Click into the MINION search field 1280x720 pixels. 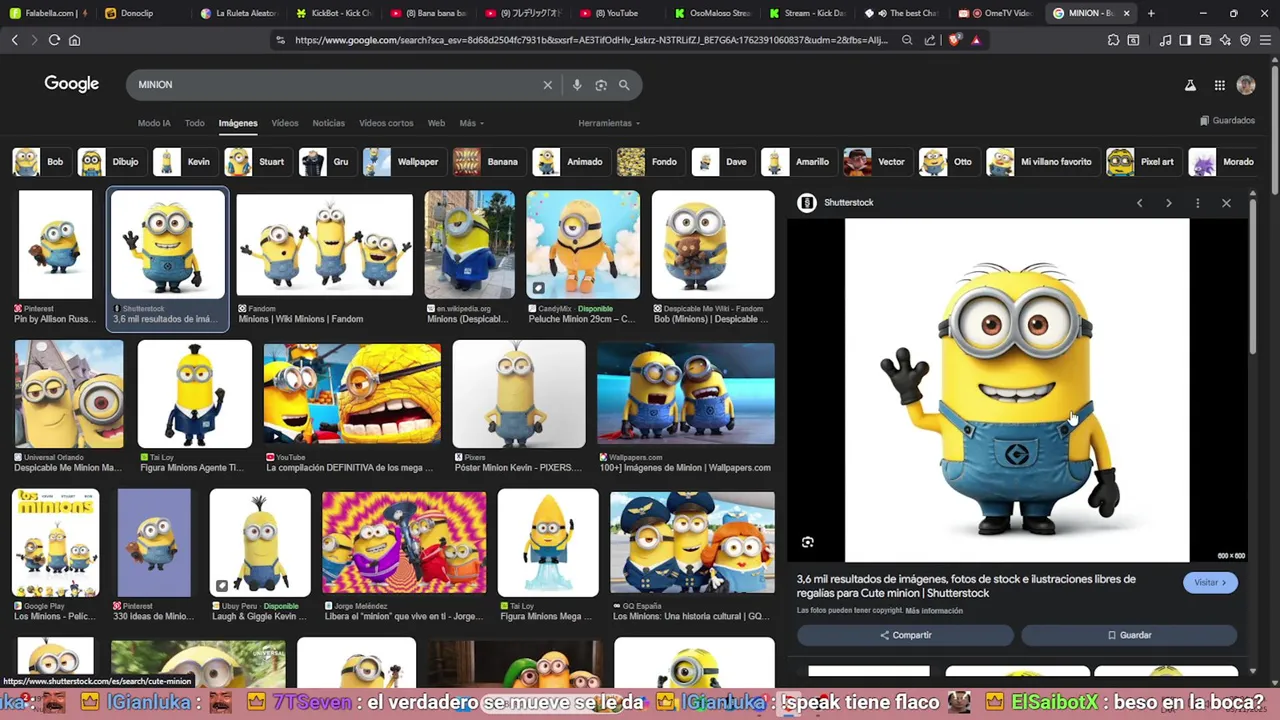(x=335, y=85)
